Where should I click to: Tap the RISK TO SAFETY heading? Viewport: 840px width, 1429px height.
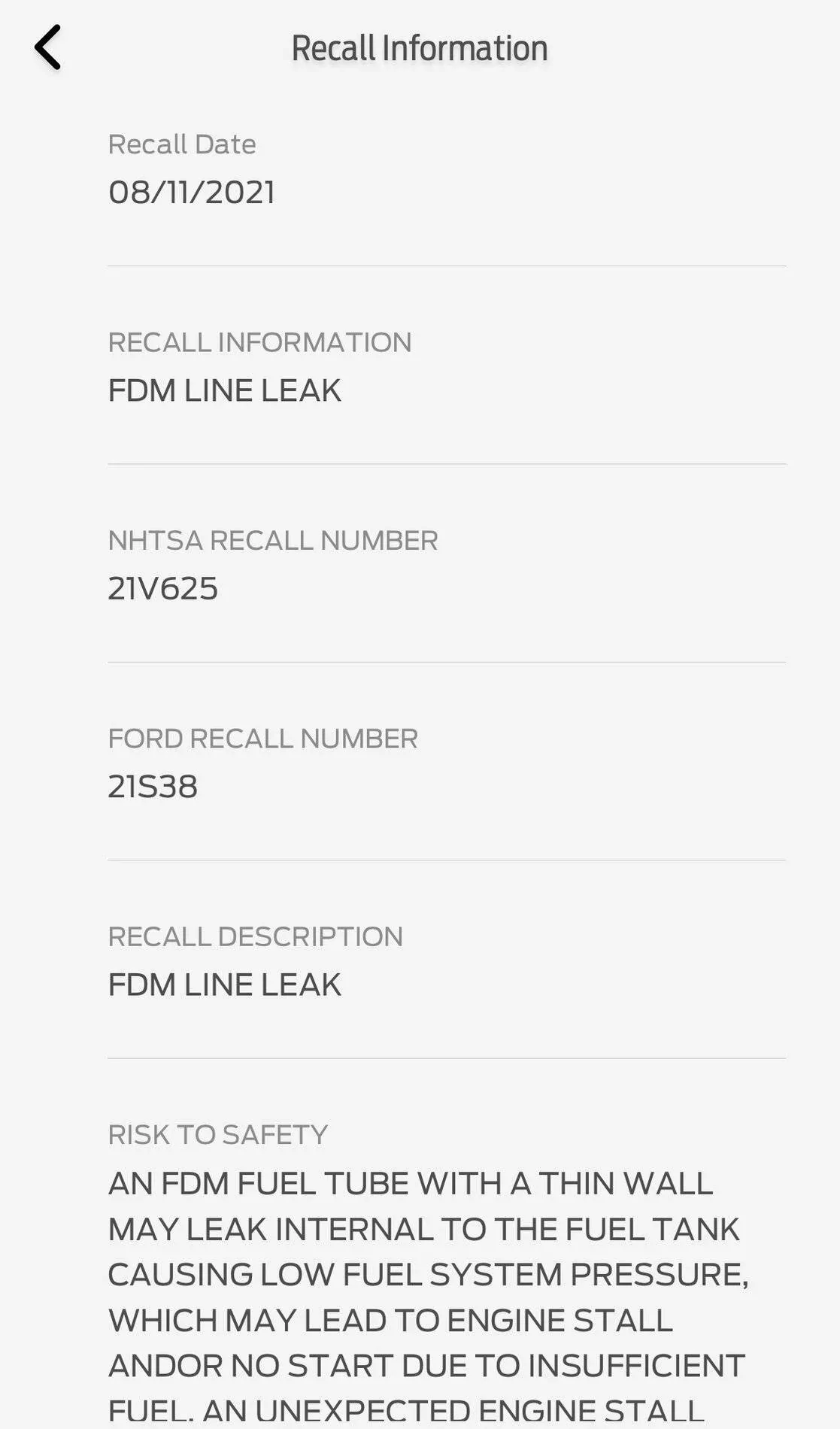[218, 1135]
